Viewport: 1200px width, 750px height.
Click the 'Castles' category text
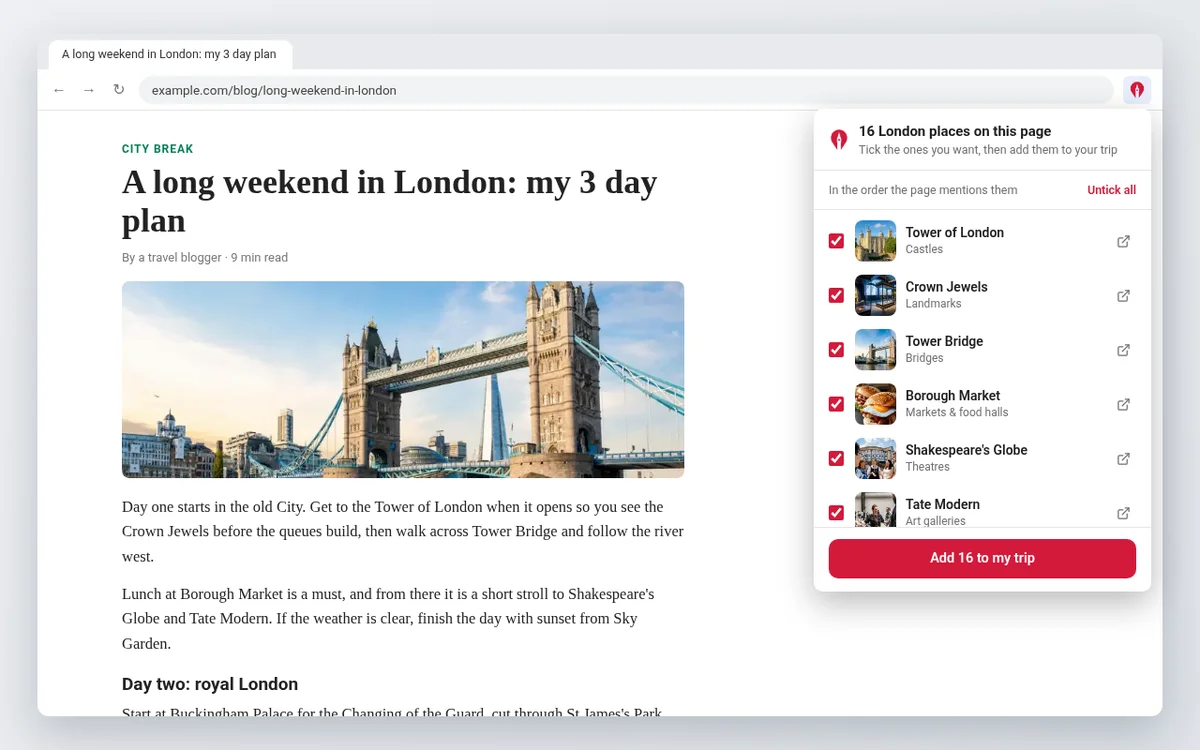[x=924, y=249]
